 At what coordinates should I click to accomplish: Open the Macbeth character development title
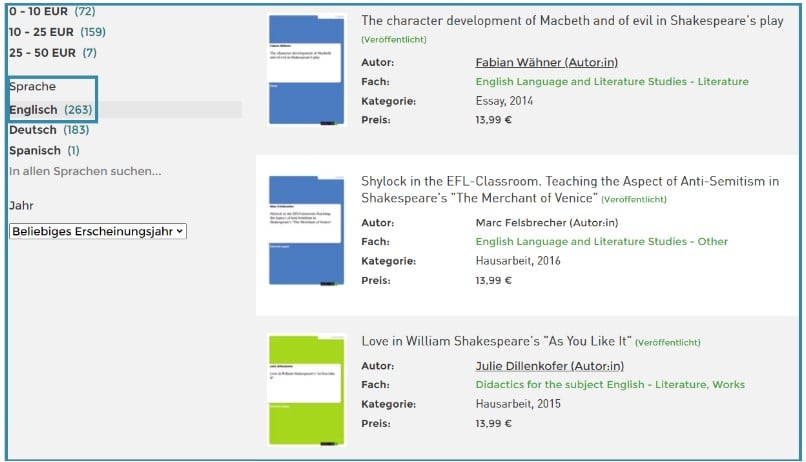[571, 20]
